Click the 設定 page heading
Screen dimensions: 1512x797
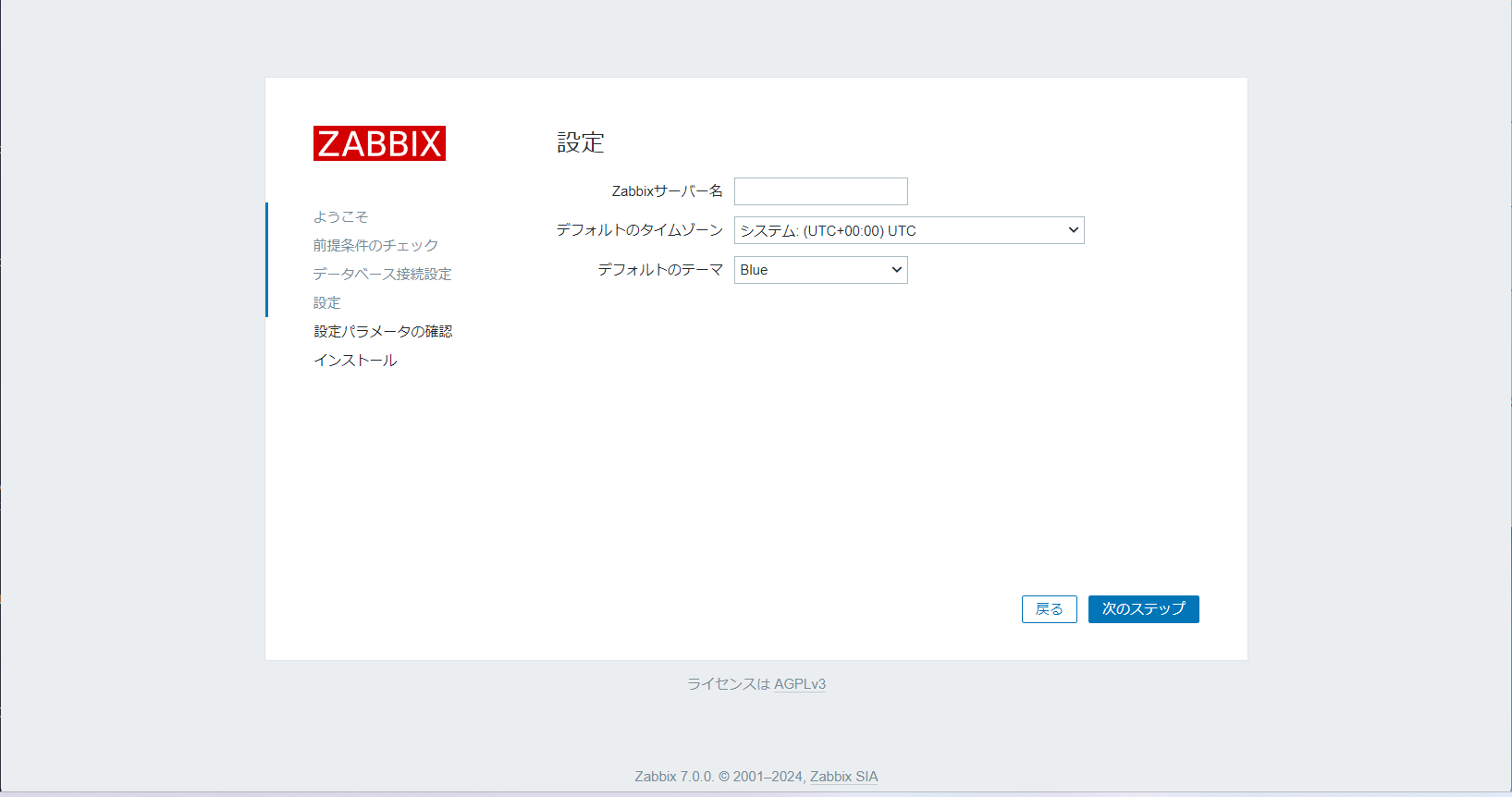point(580,142)
